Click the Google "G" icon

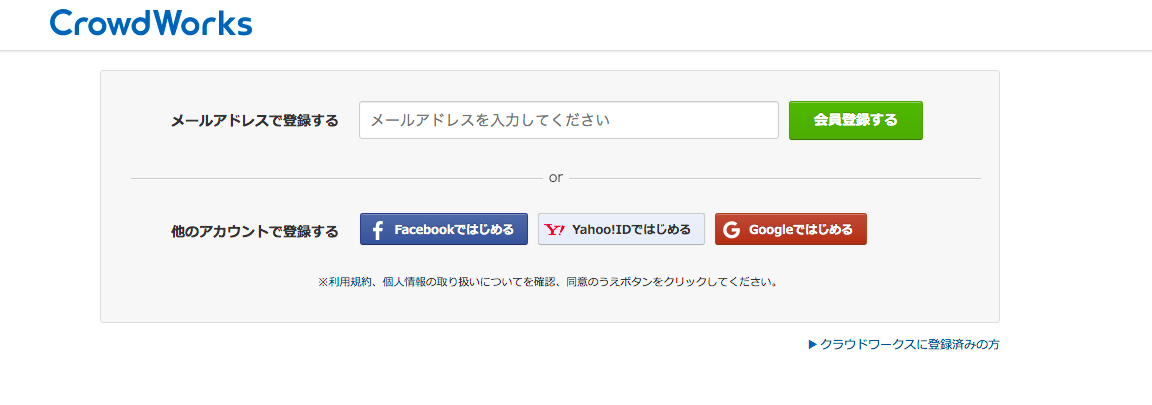pos(731,230)
